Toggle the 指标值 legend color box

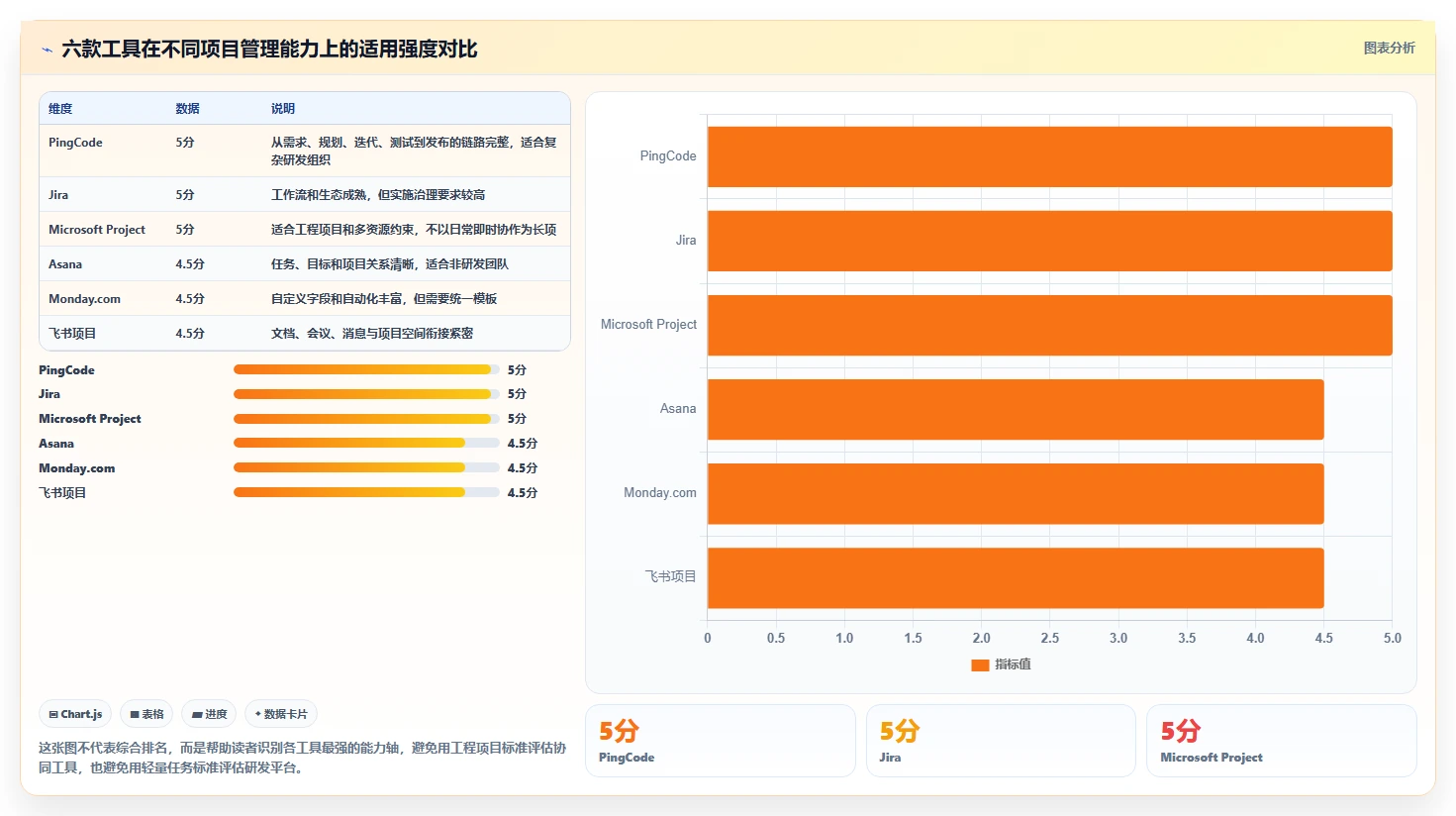coord(980,664)
